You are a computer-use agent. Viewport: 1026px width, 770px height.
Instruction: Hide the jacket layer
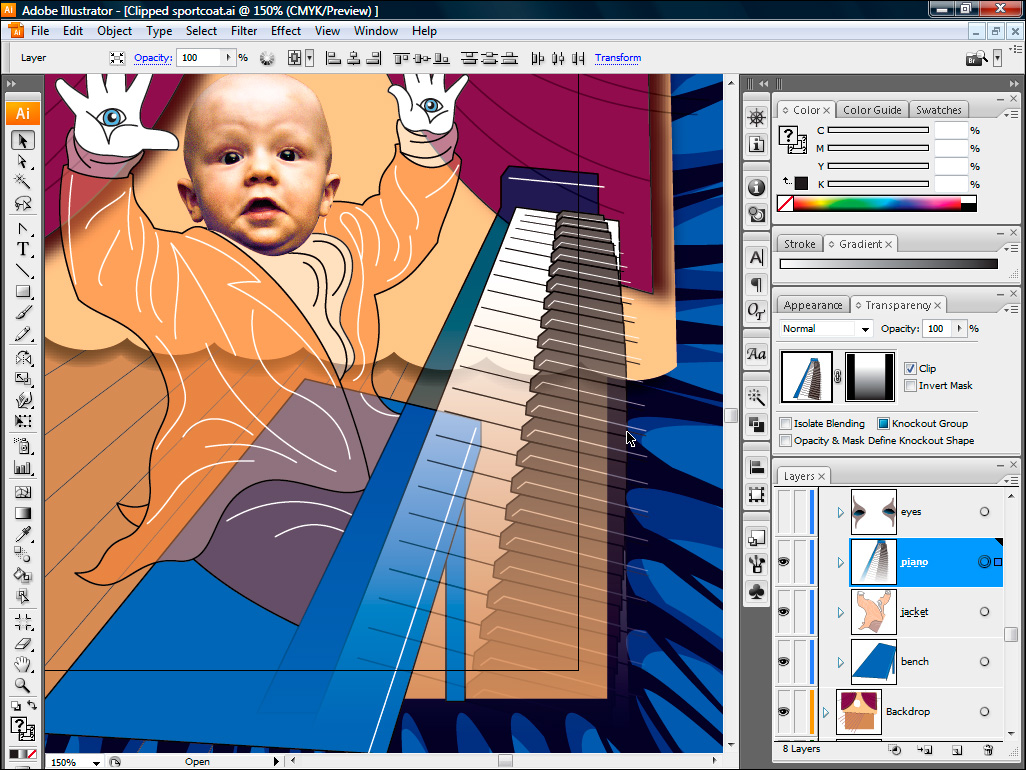[x=784, y=612]
